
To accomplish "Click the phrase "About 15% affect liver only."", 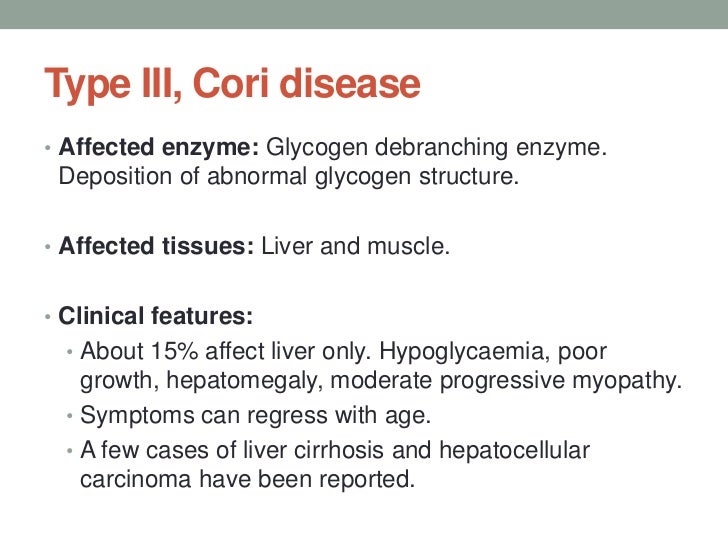I will click(x=226, y=351).
